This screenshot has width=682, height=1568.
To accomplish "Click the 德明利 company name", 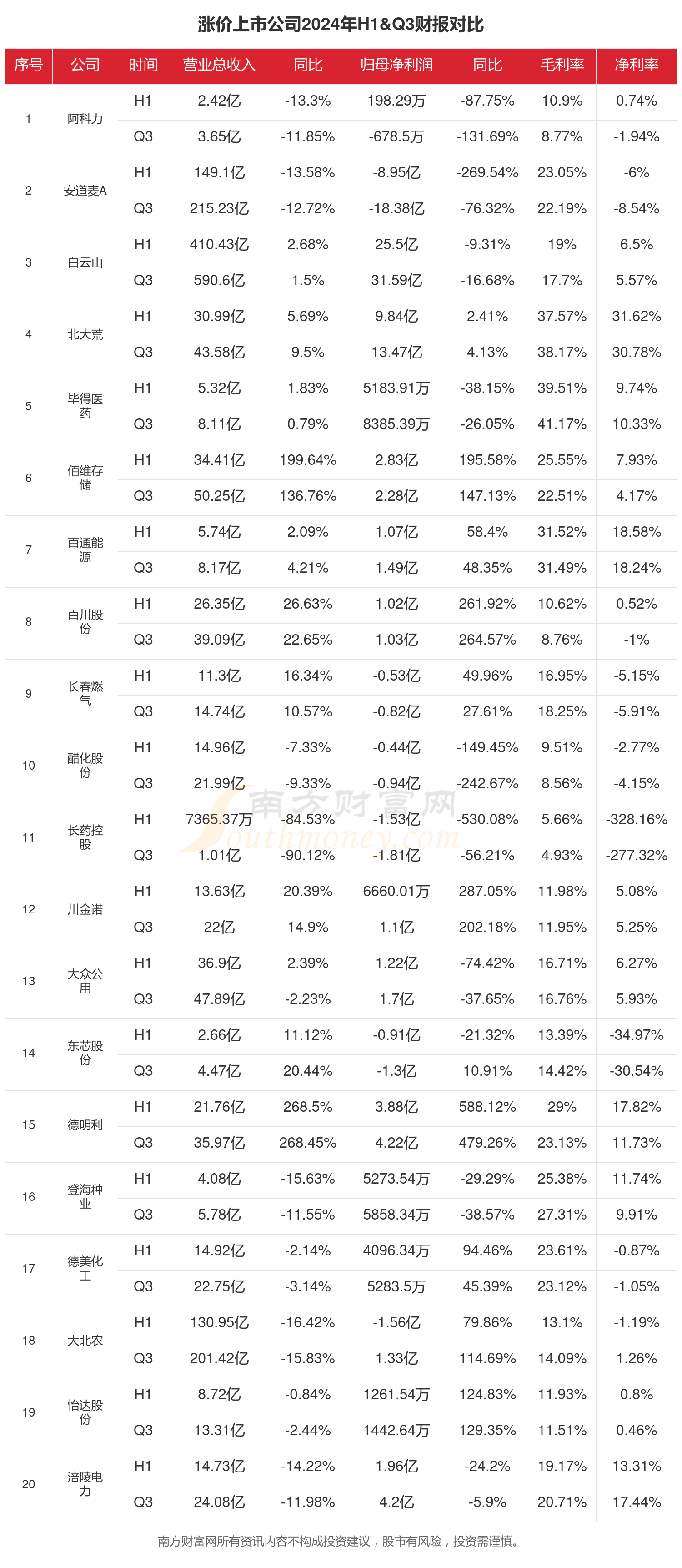I will point(85,1125).
